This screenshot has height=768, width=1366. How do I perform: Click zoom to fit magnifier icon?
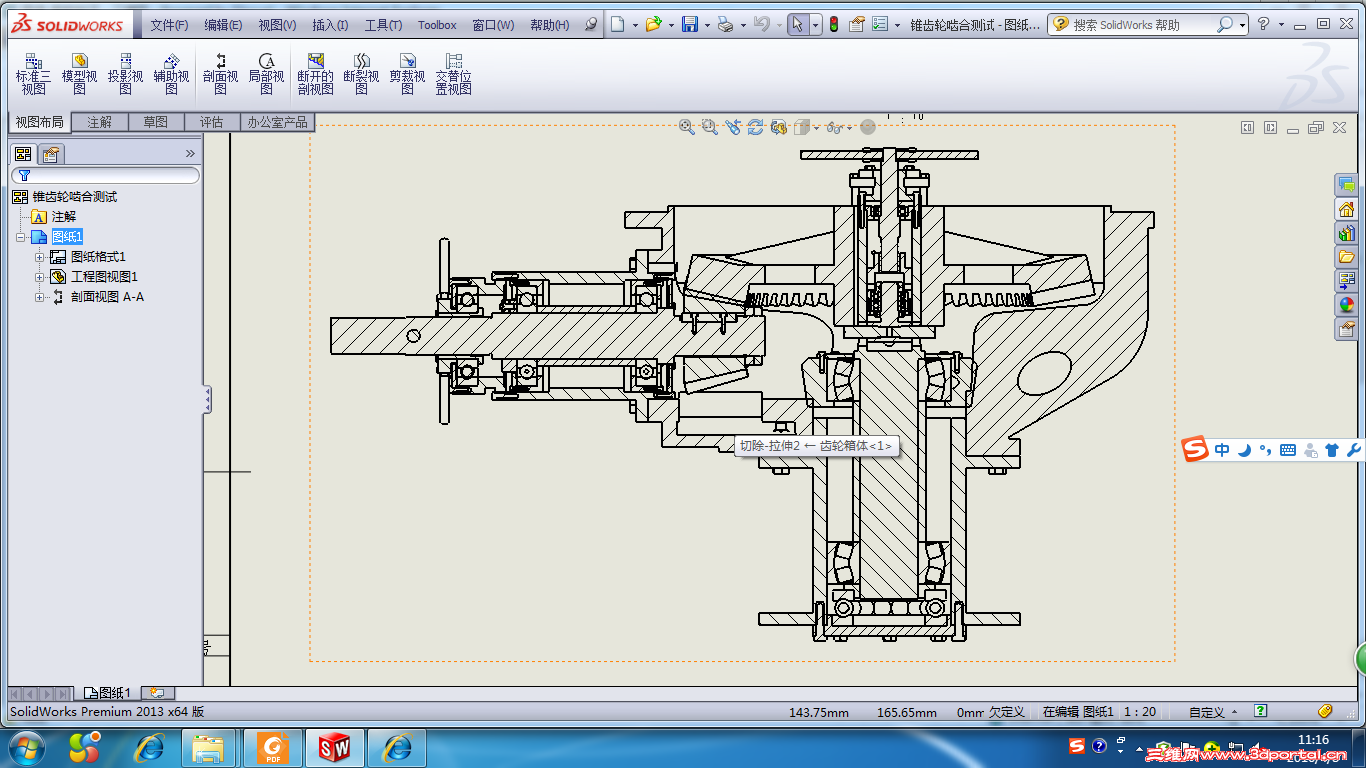686,127
